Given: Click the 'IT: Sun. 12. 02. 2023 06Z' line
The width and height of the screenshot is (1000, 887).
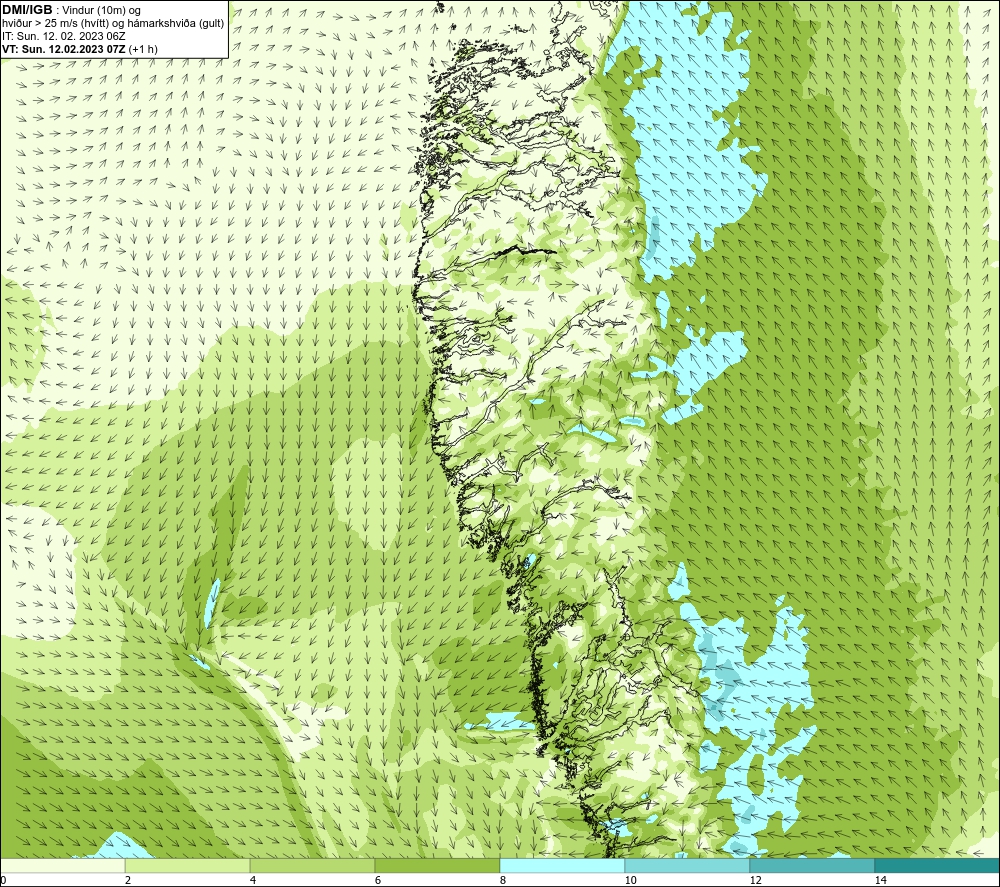Looking at the screenshot, I should [64, 36].
